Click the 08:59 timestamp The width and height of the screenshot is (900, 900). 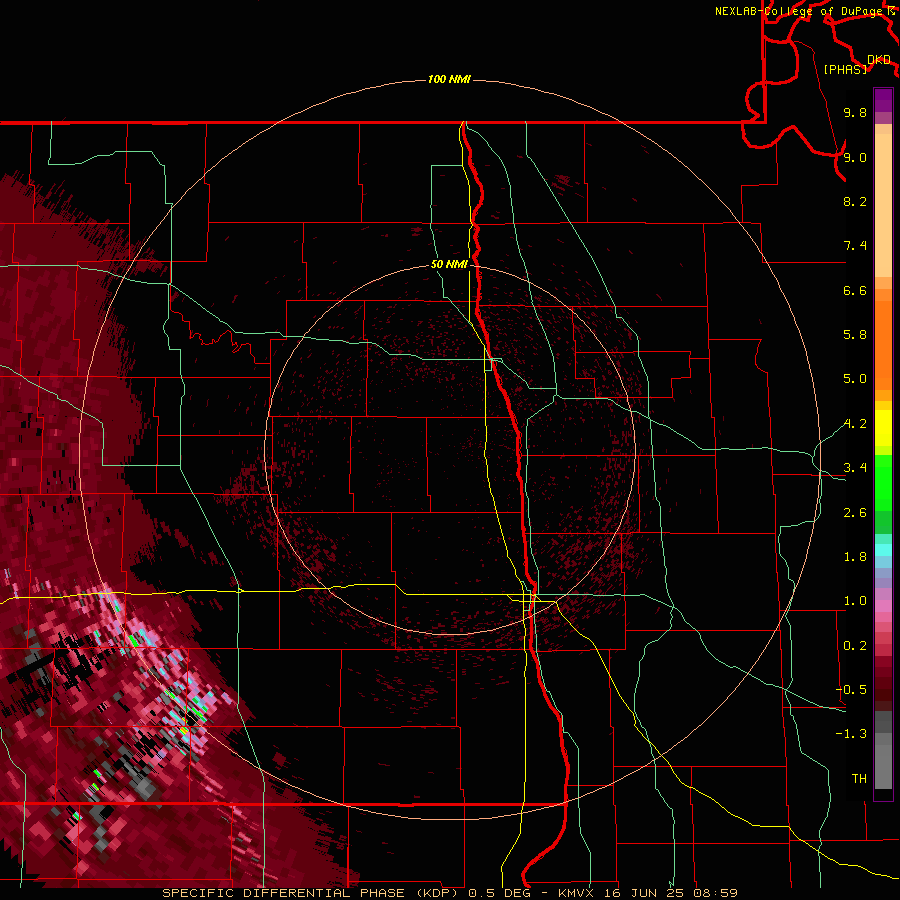click(x=715, y=893)
